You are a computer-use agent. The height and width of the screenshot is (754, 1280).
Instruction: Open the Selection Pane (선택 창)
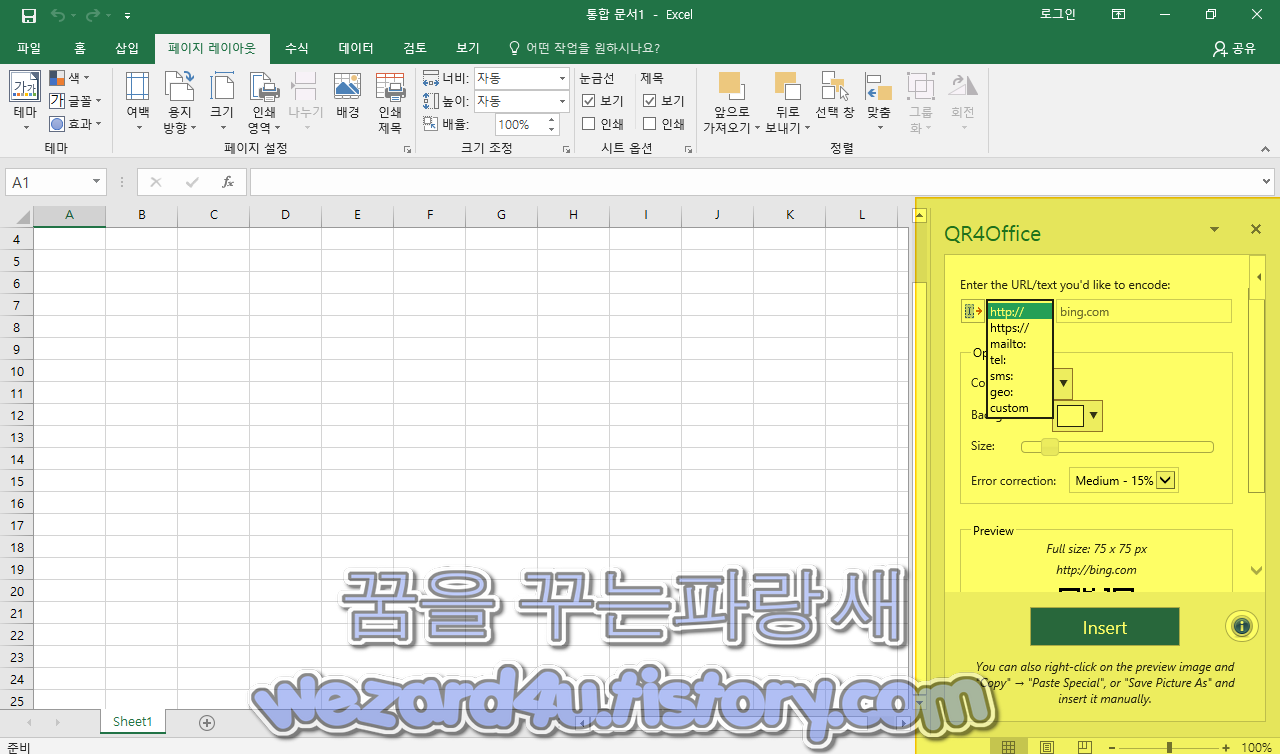(x=834, y=96)
